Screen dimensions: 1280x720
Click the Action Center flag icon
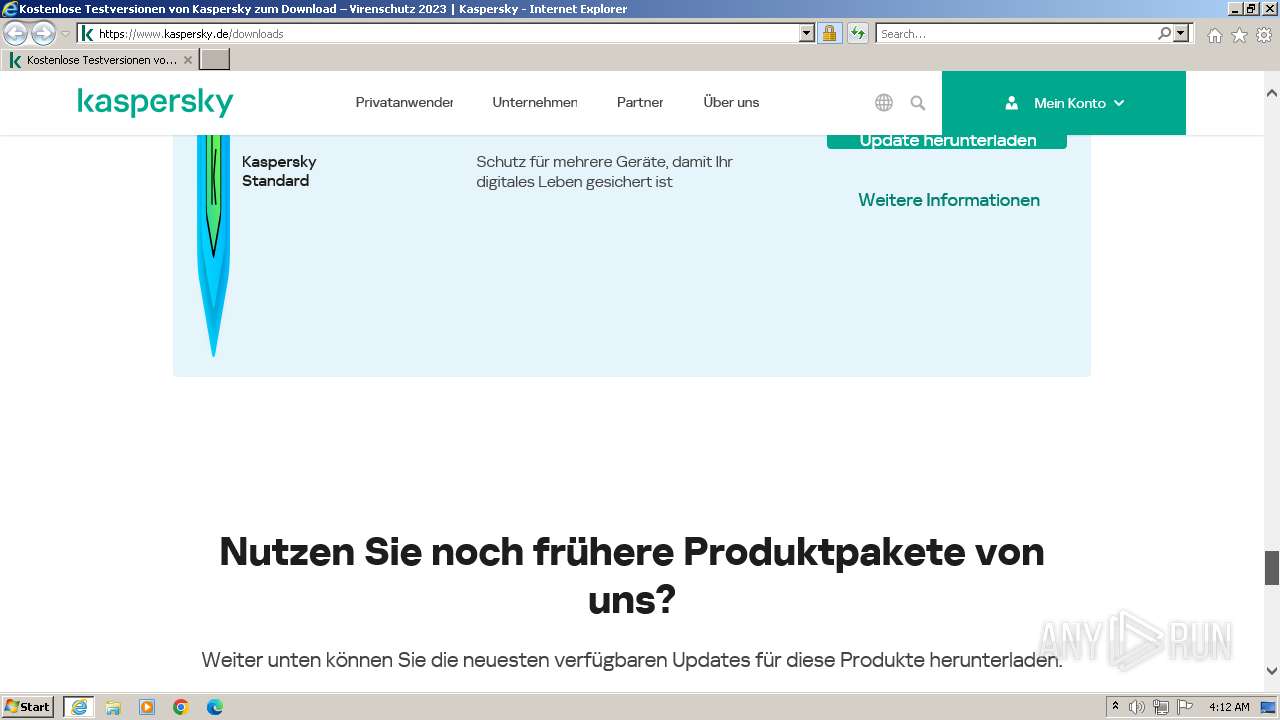pos(1185,707)
